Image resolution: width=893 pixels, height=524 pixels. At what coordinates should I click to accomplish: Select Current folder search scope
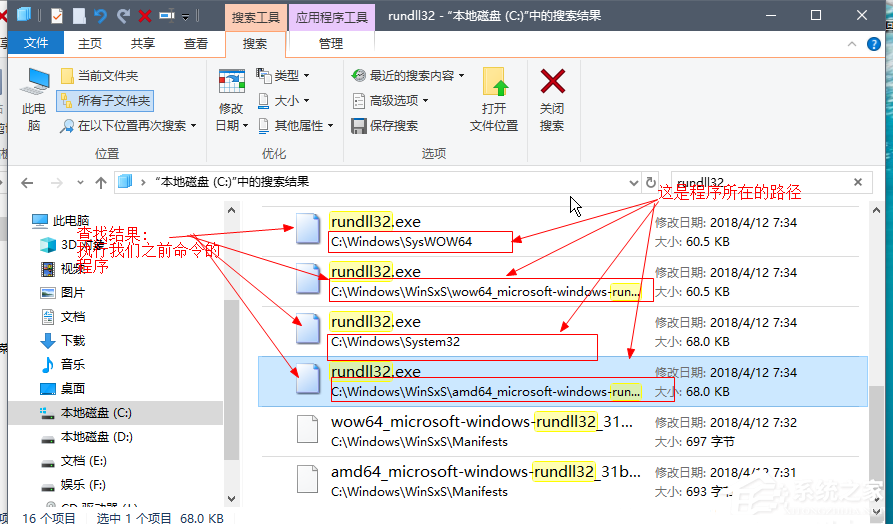[100, 76]
